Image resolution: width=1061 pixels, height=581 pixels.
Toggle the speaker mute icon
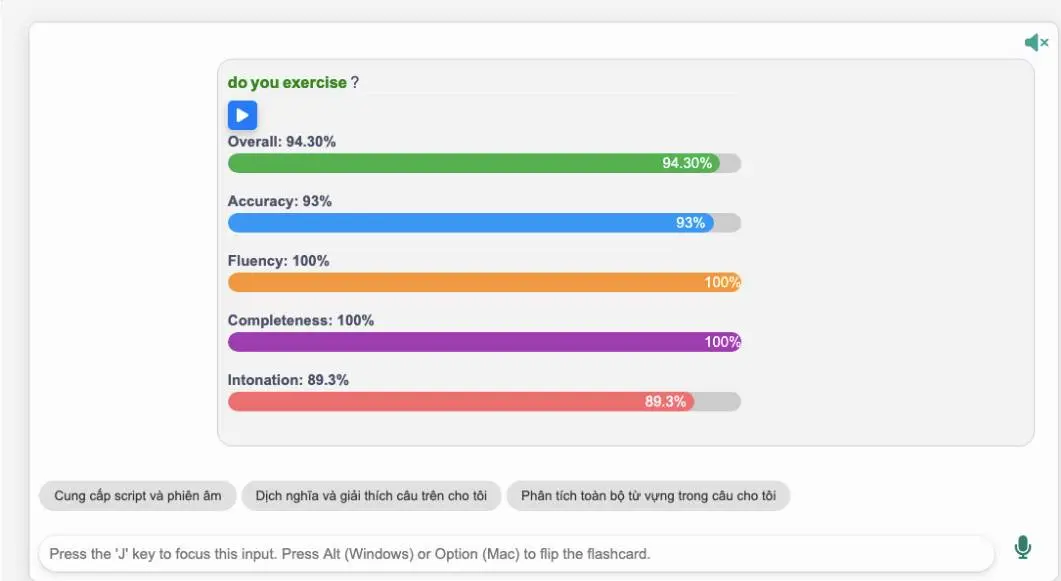(x=1035, y=42)
